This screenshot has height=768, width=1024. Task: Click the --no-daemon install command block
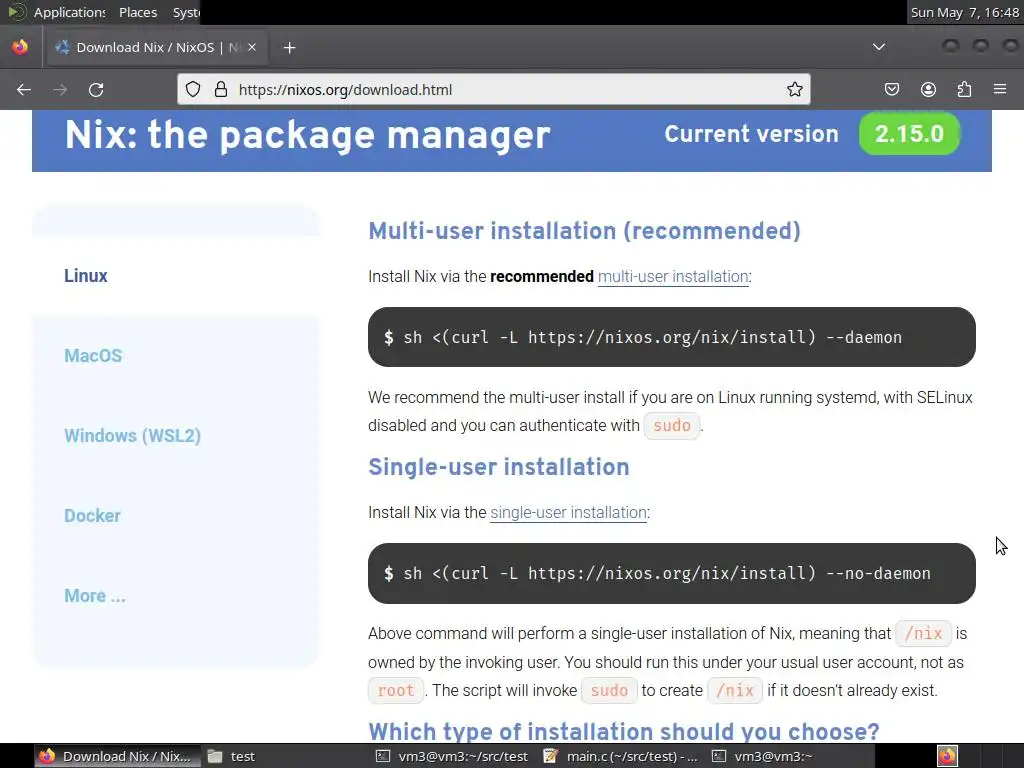[x=671, y=573]
